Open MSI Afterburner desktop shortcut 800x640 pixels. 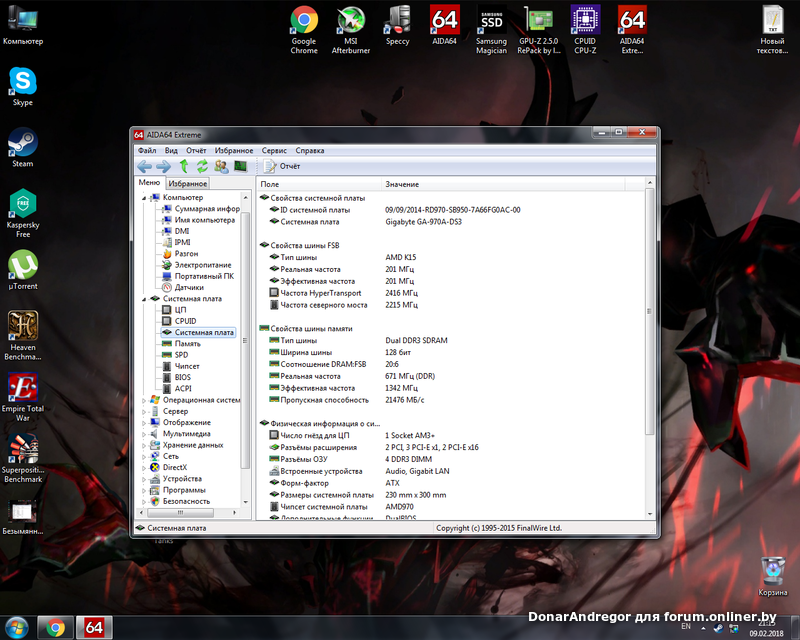coord(350,21)
